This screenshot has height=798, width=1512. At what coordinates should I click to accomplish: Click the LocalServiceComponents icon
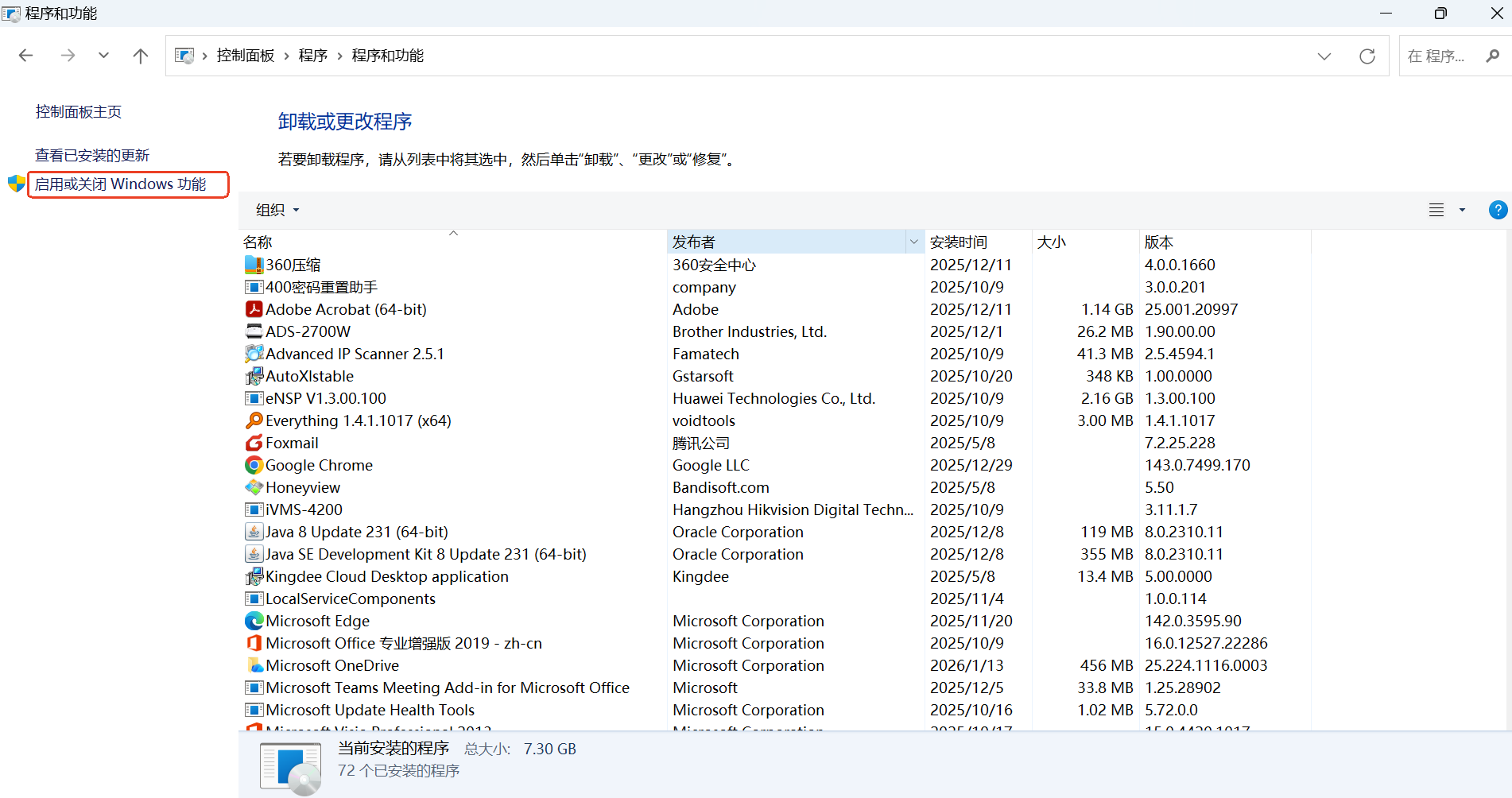(x=254, y=598)
